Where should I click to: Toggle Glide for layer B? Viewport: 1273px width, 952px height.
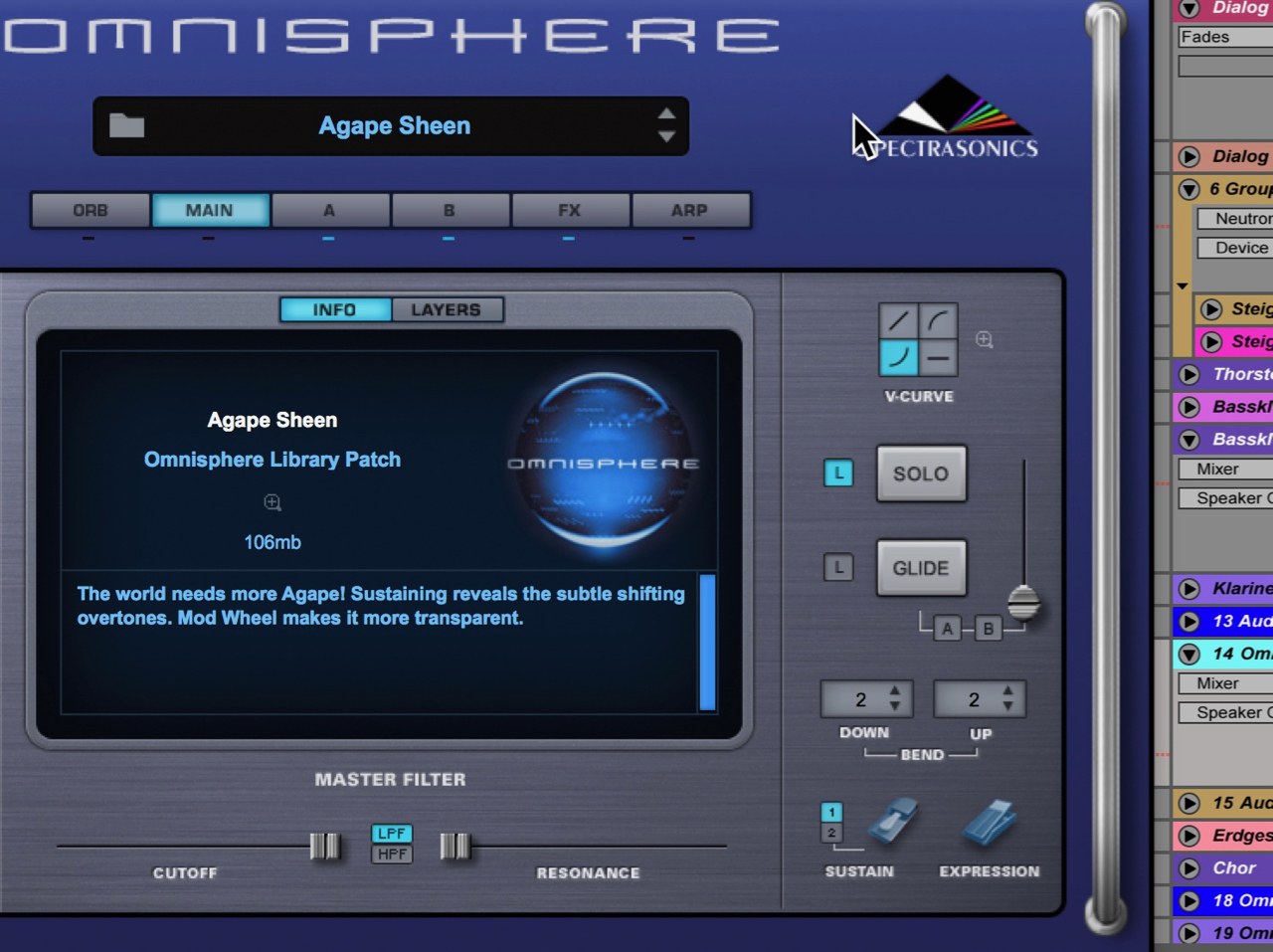coord(988,629)
